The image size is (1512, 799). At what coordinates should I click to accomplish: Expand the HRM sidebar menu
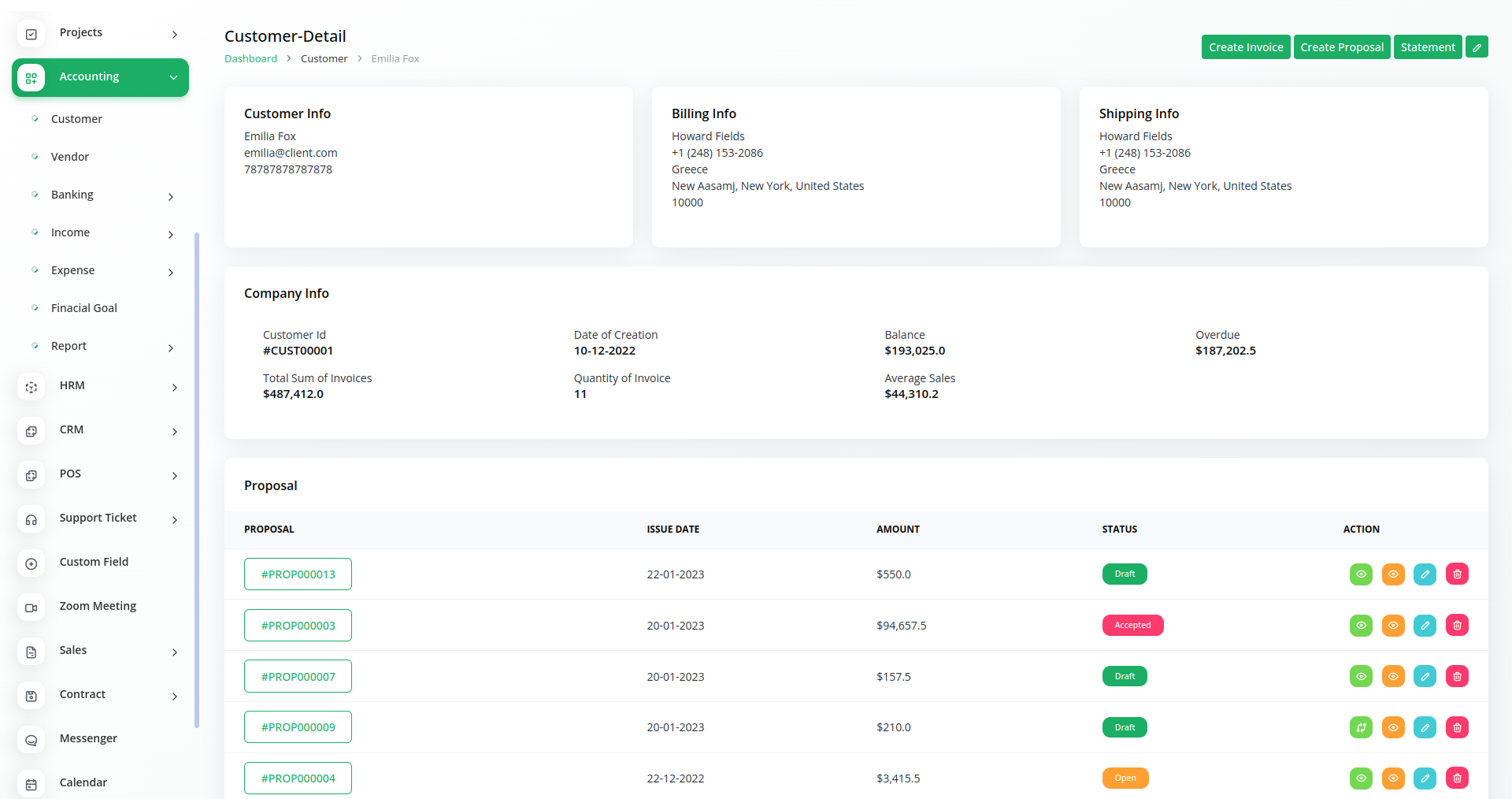pos(174,387)
